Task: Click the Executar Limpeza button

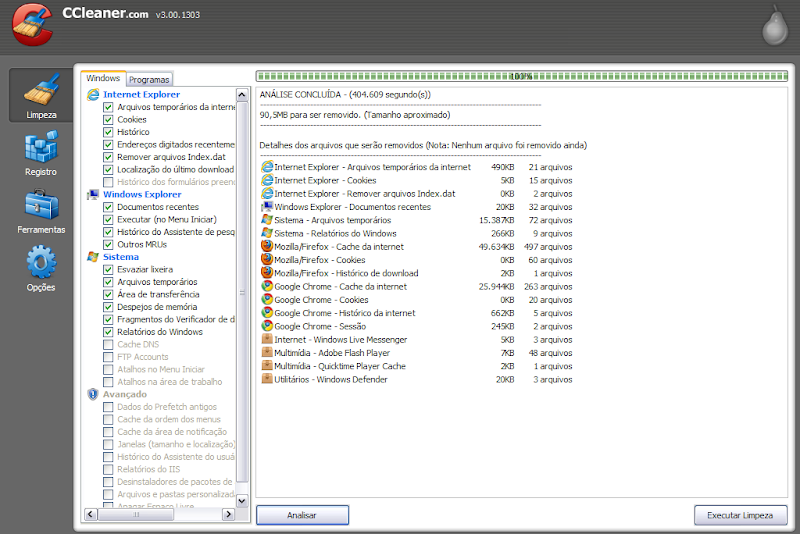Action: [x=740, y=515]
